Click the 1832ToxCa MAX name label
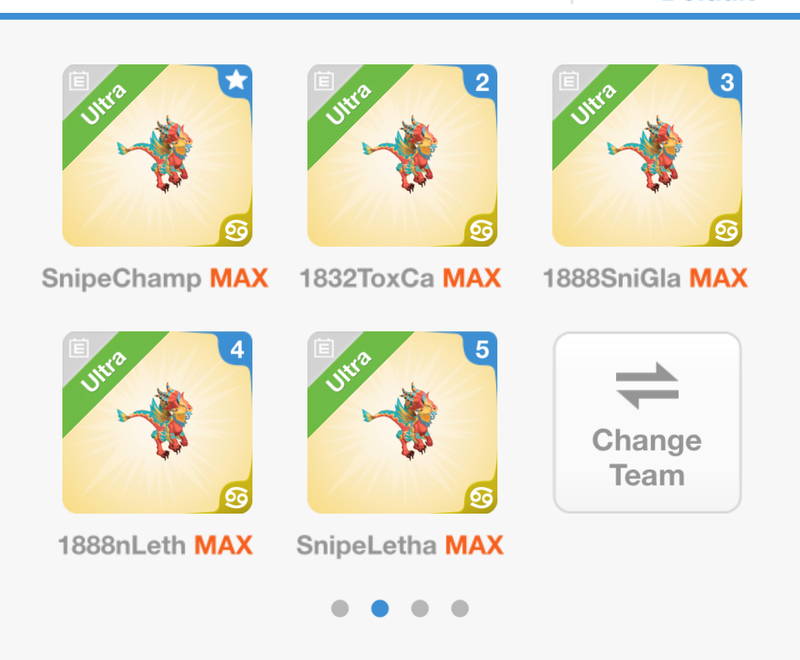Viewport: 800px width, 660px height. [x=401, y=278]
